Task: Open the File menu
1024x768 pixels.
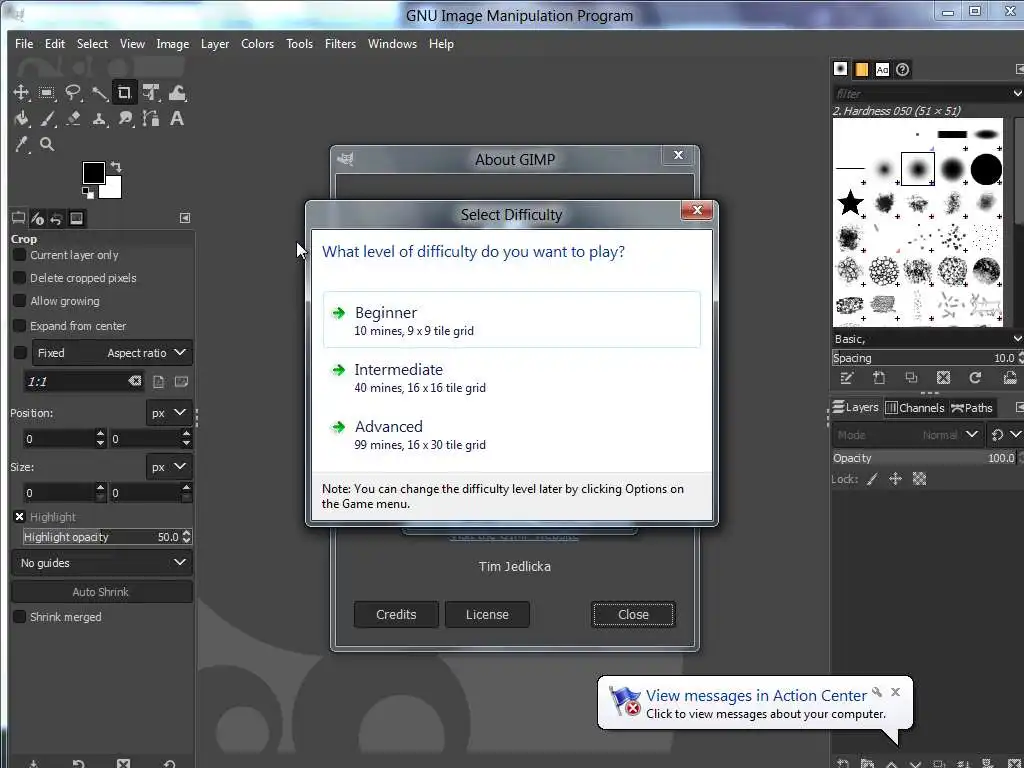Action: tap(24, 44)
